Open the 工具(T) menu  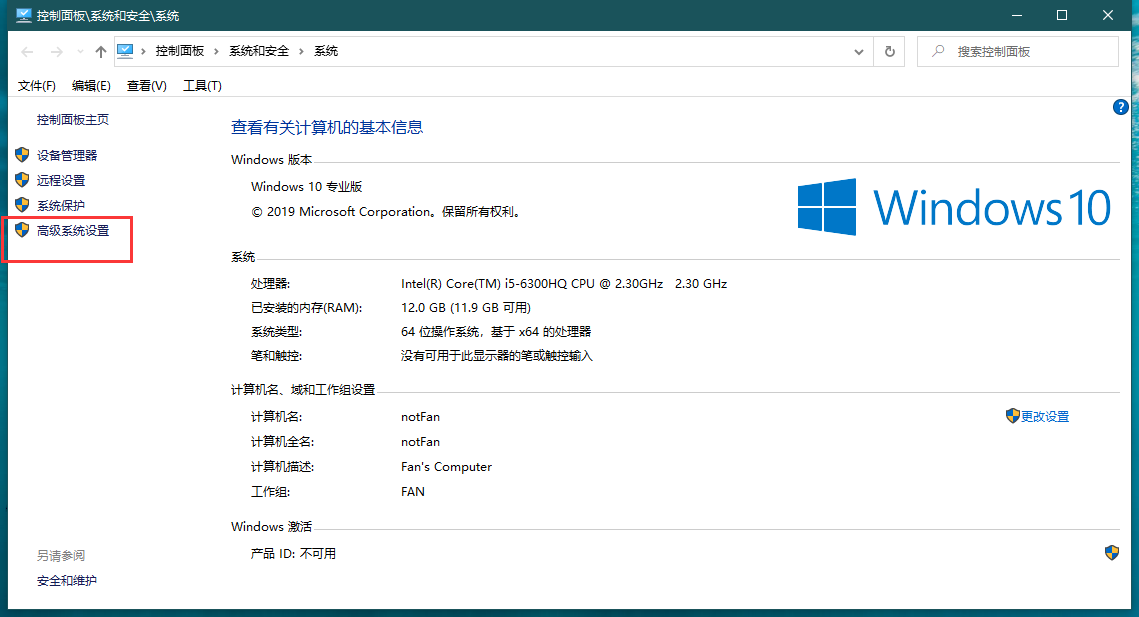(x=202, y=86)
